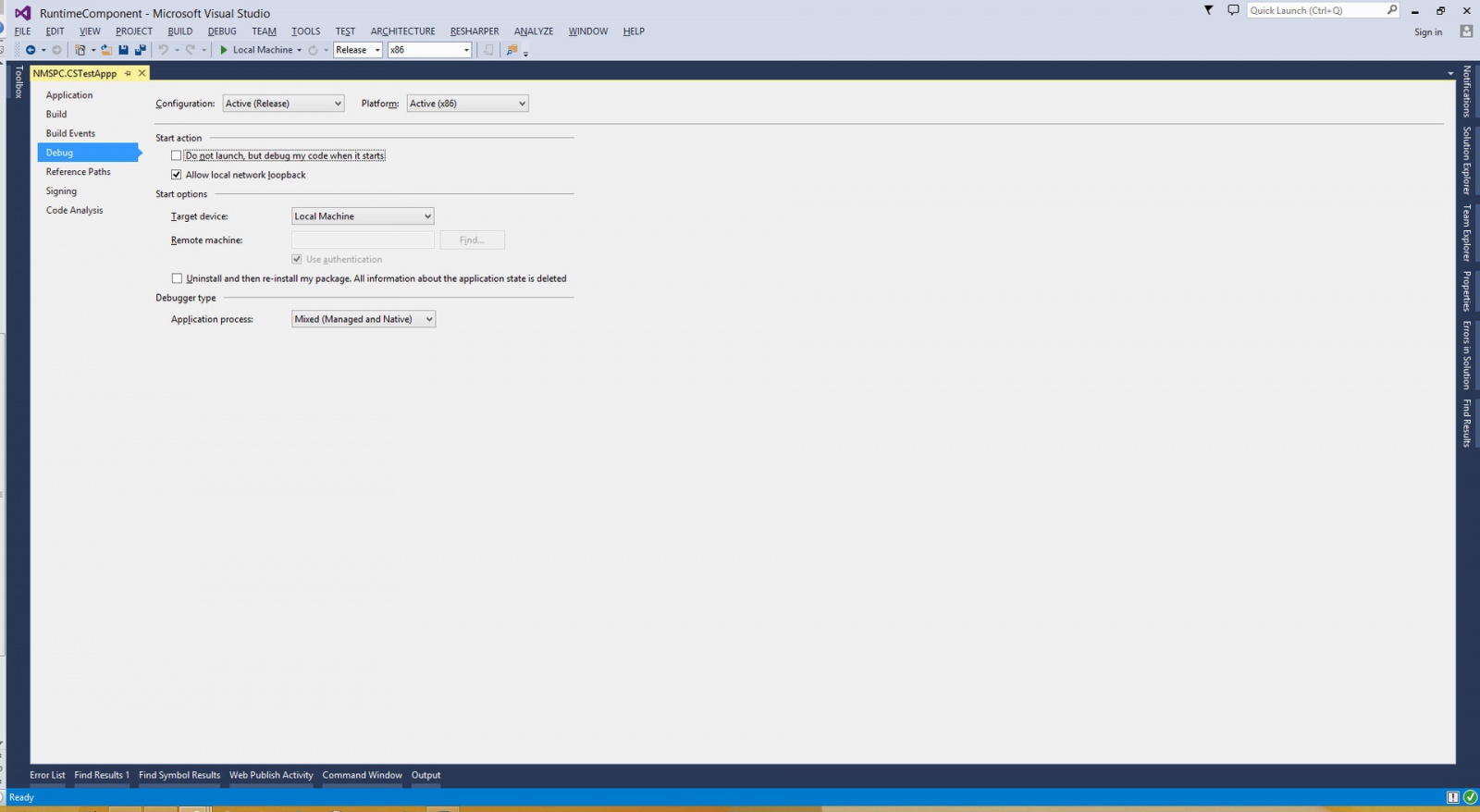Click the New Project toolbar icon

click(x=80, y=50)
